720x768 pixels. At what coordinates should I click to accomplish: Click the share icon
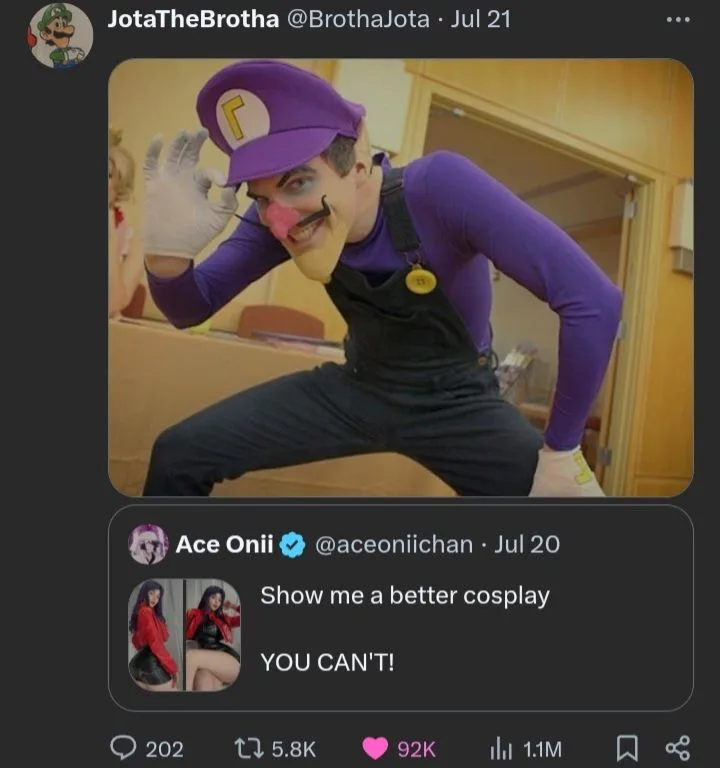[x=677, y=748]
